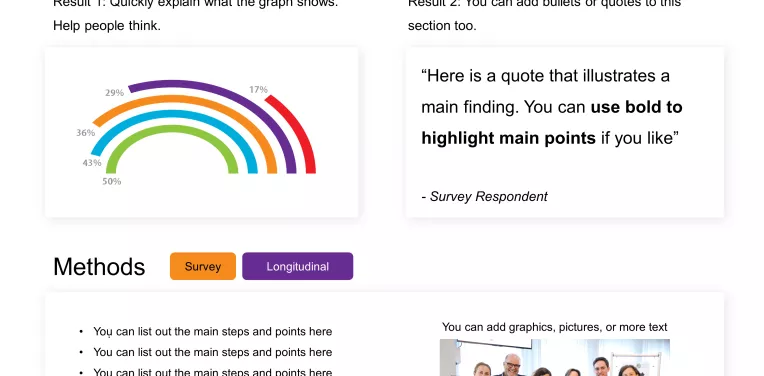
Task: Click the orange Survey tag
Action: [203, 266]
